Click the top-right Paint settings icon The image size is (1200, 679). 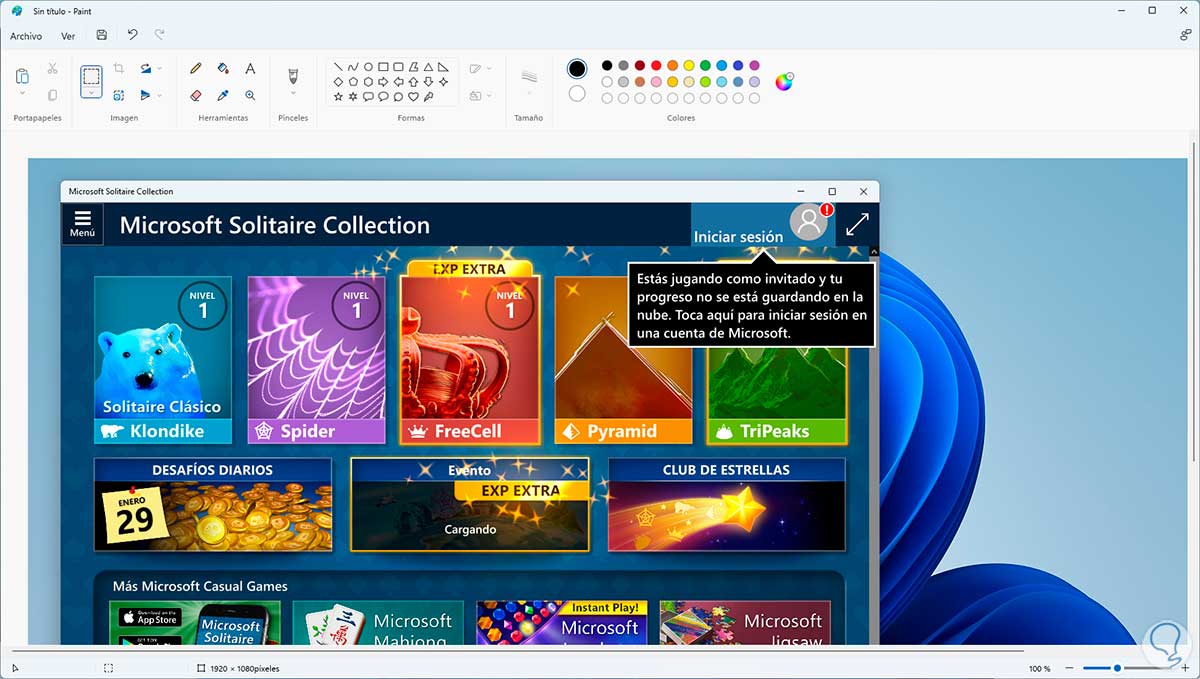[x=1185, y=35]
